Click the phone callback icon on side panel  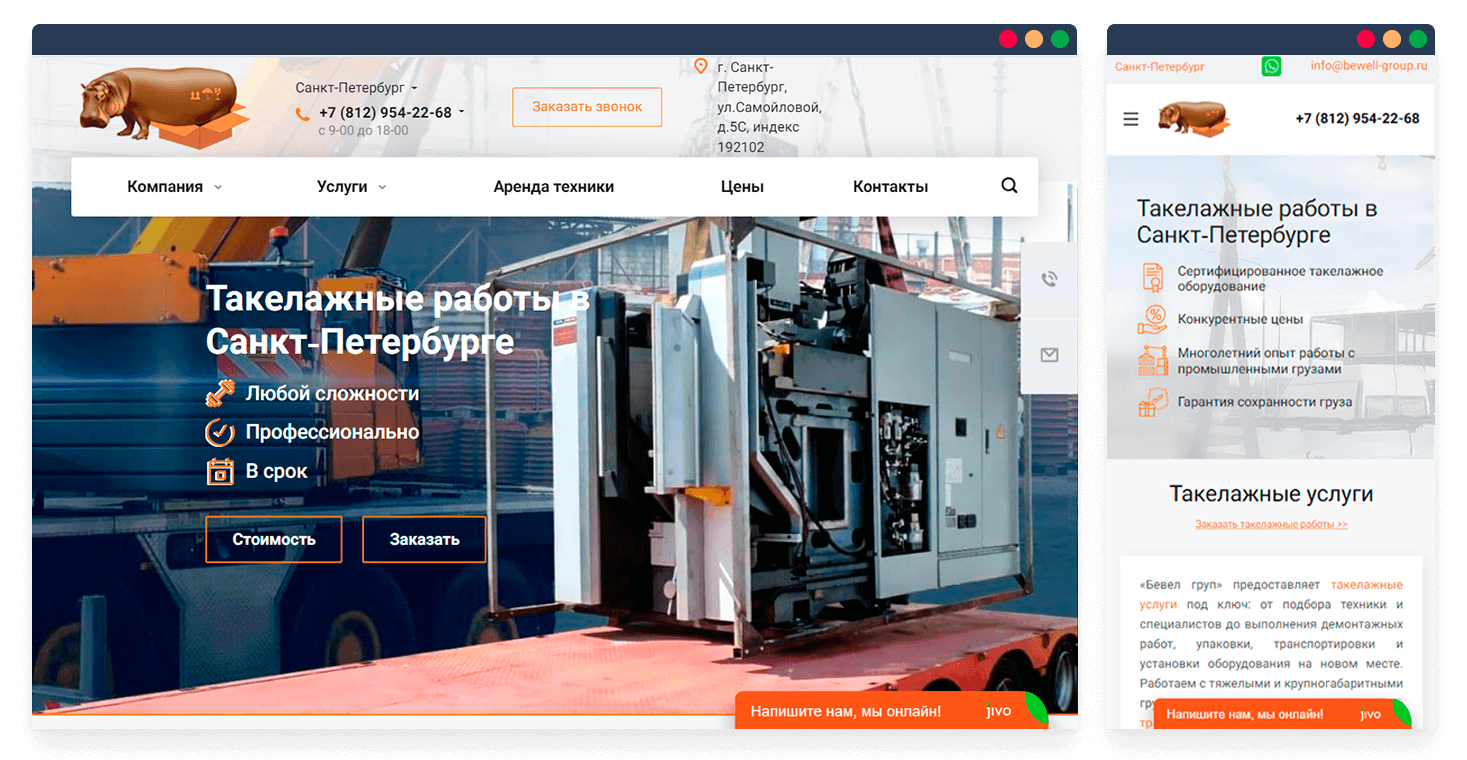1049,279
